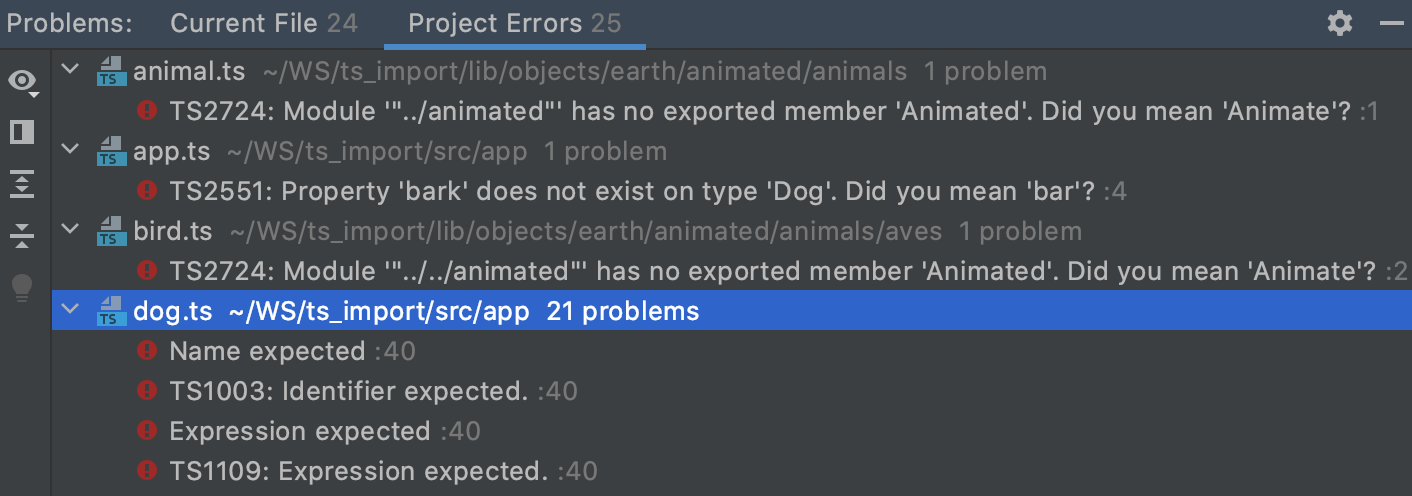Screen dimensions: 1412x496
Task: Collapse the dog.ts problems node
Action: (70, 311)
